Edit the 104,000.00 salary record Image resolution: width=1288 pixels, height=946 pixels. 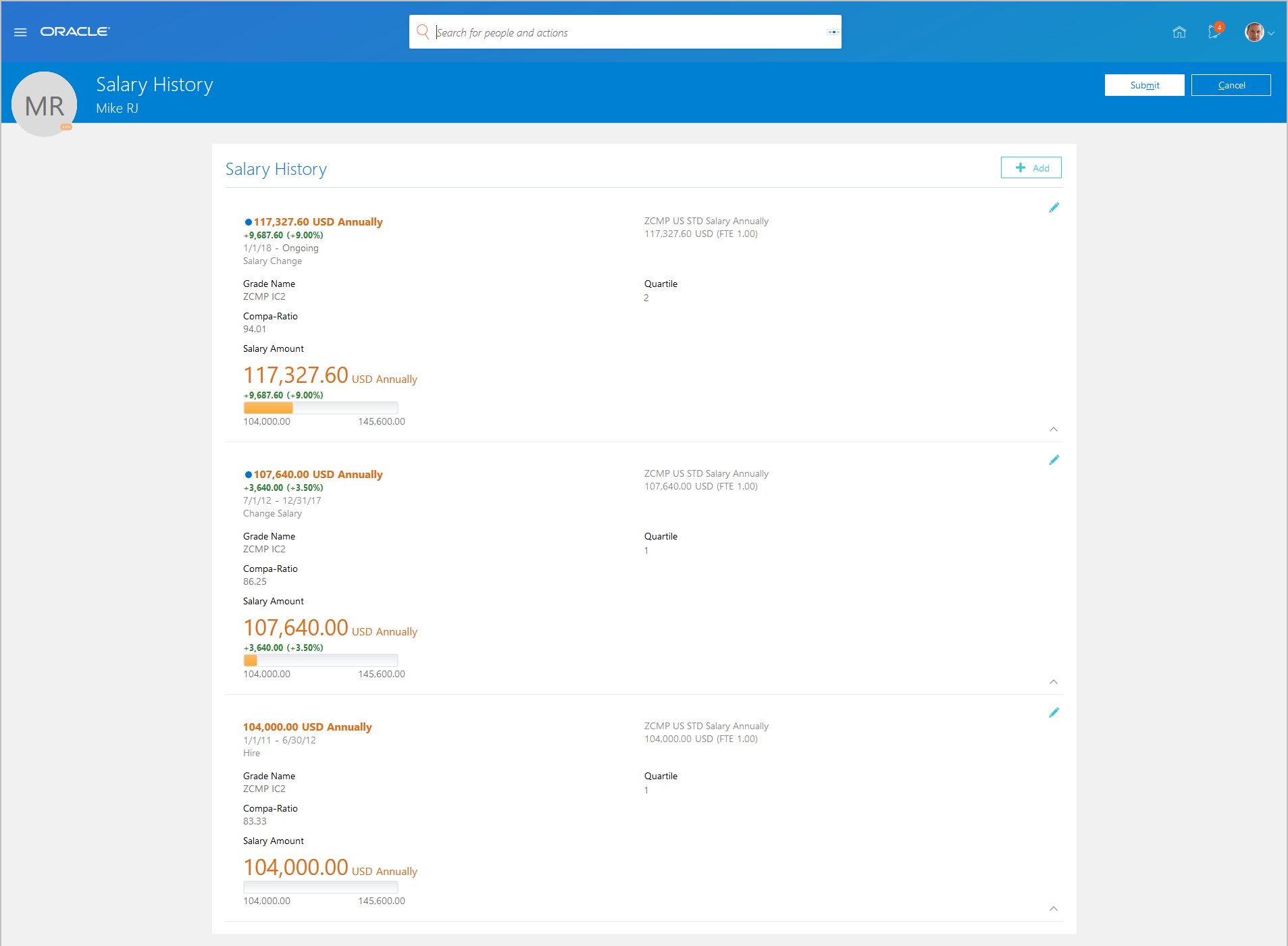[1054, 712]
